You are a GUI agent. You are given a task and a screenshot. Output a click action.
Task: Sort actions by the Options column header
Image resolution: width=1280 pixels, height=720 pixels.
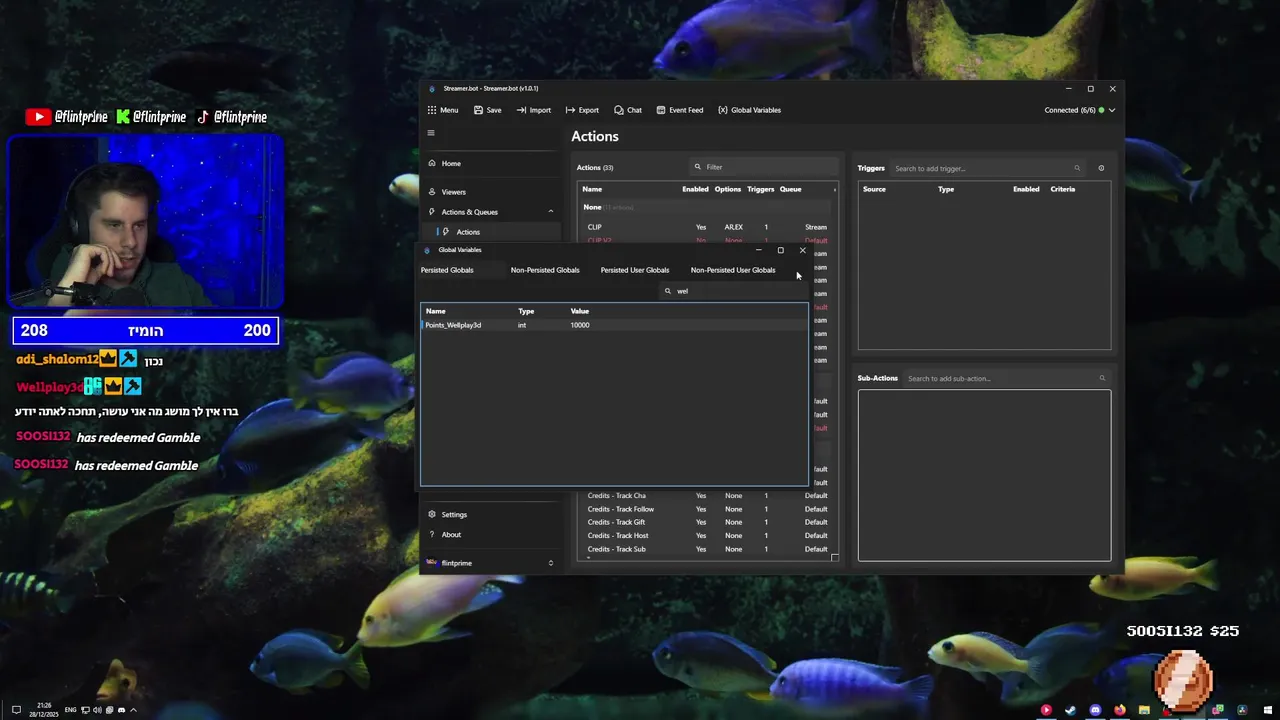click(728, 189)
